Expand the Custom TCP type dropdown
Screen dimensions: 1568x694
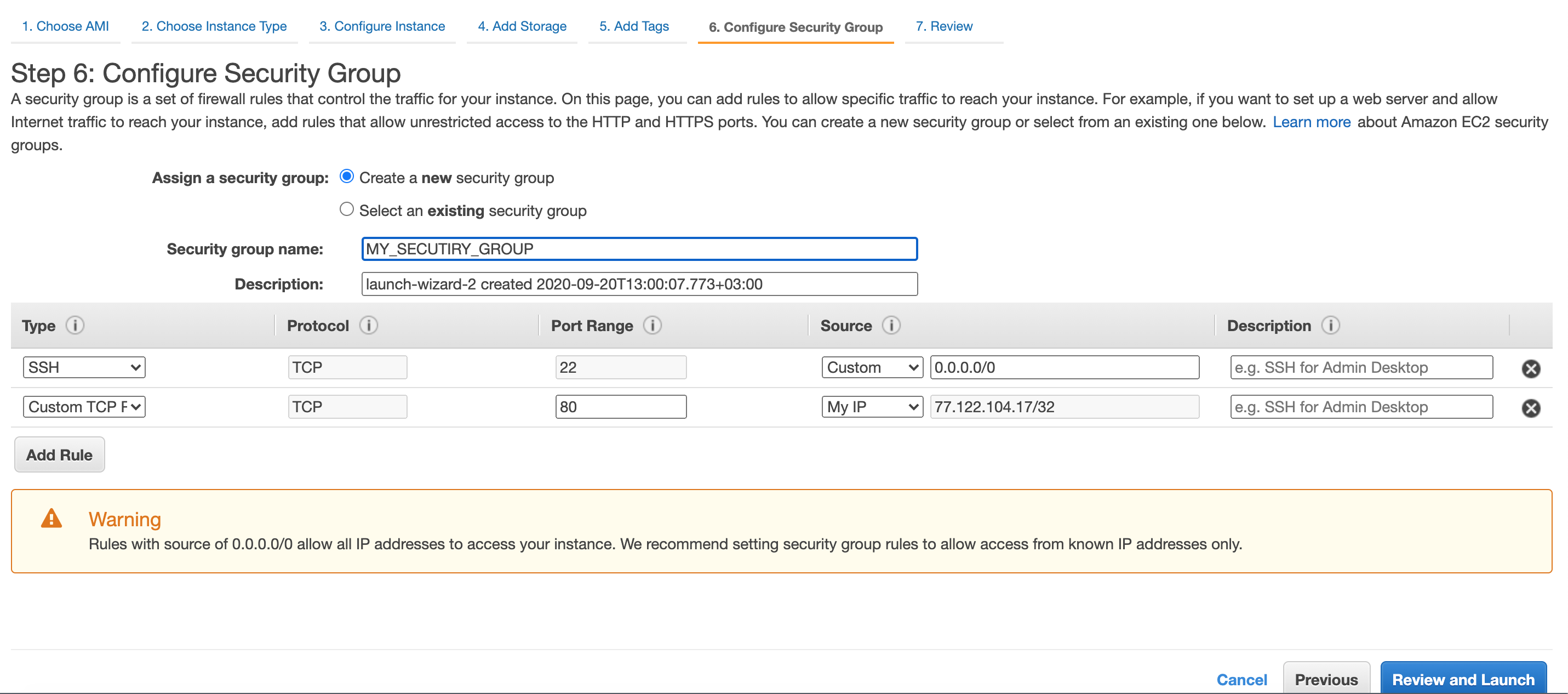(x=84, y=407)
